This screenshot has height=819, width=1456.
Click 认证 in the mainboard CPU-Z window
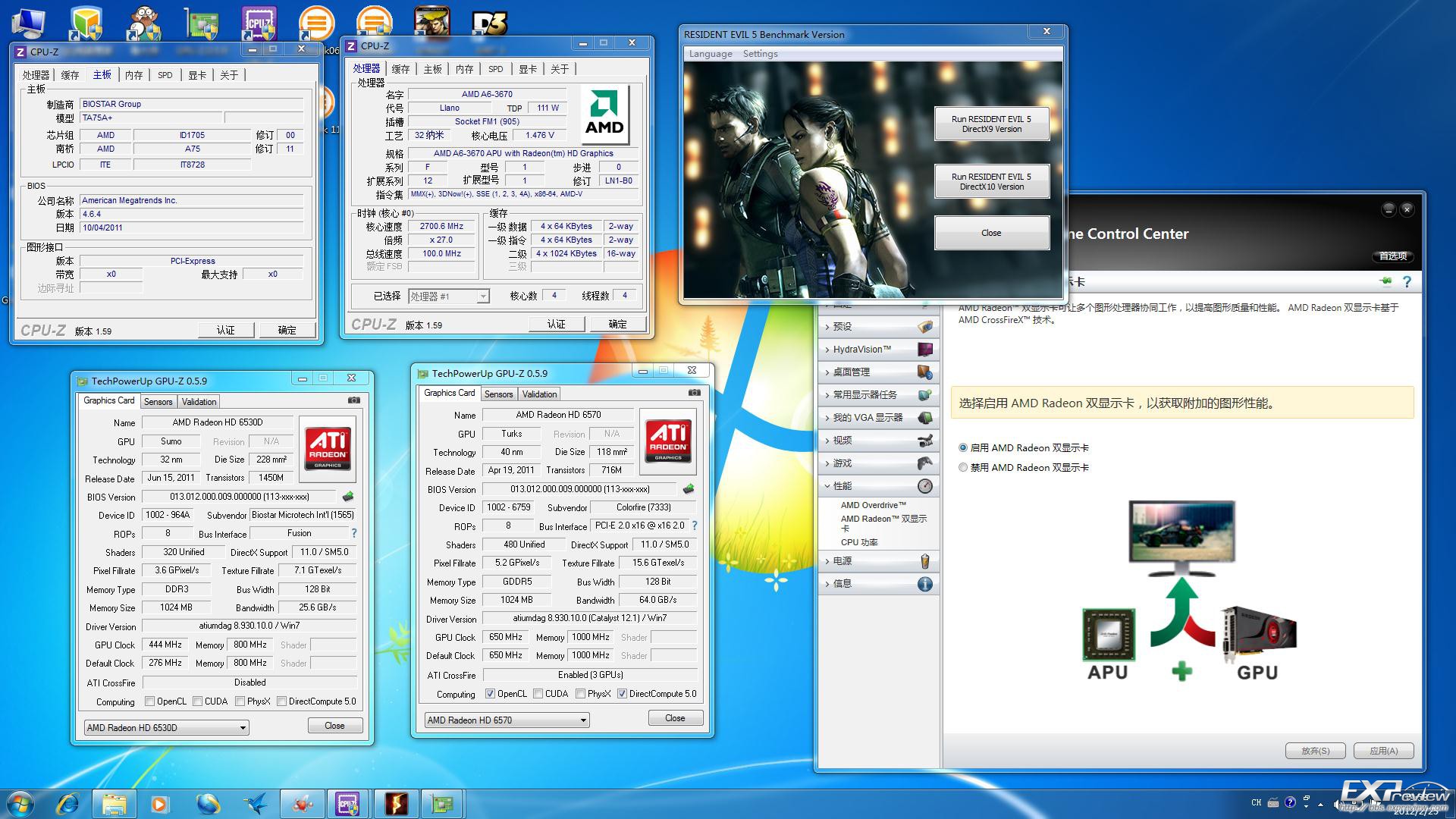[x=226, y=330]
